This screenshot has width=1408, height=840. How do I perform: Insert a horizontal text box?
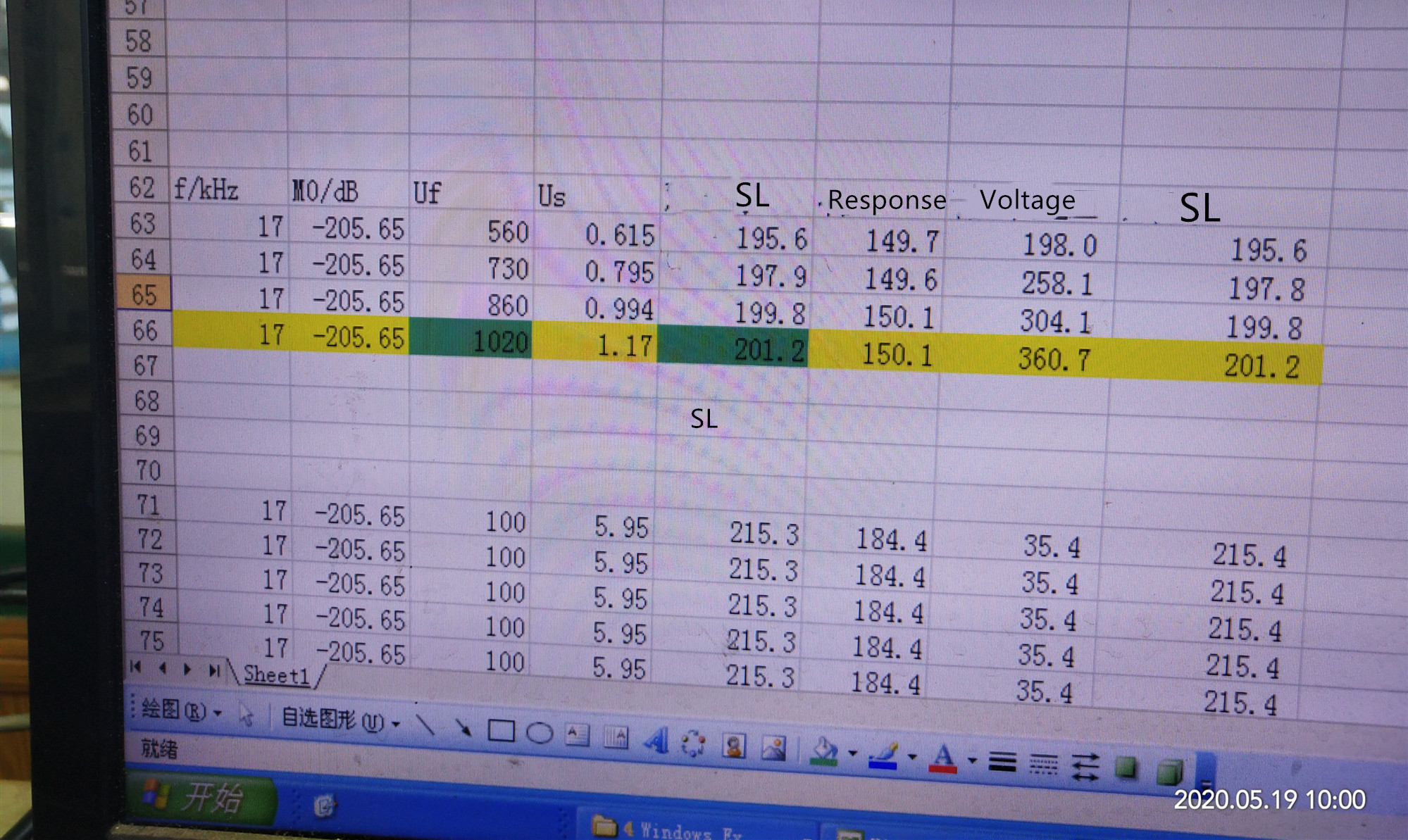[577, 736]
